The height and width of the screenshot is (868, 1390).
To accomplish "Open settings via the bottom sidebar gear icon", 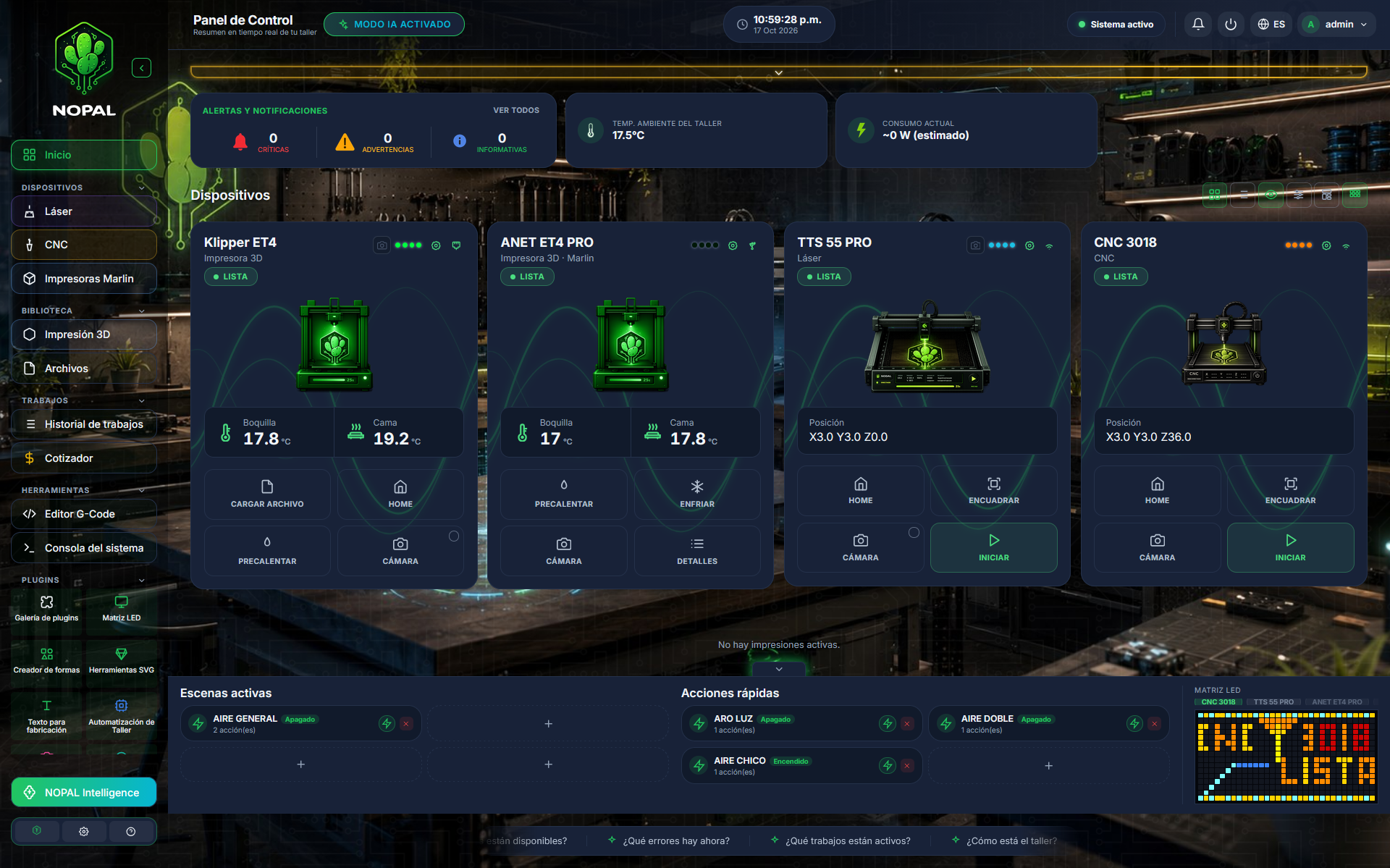I will [84, 831].
